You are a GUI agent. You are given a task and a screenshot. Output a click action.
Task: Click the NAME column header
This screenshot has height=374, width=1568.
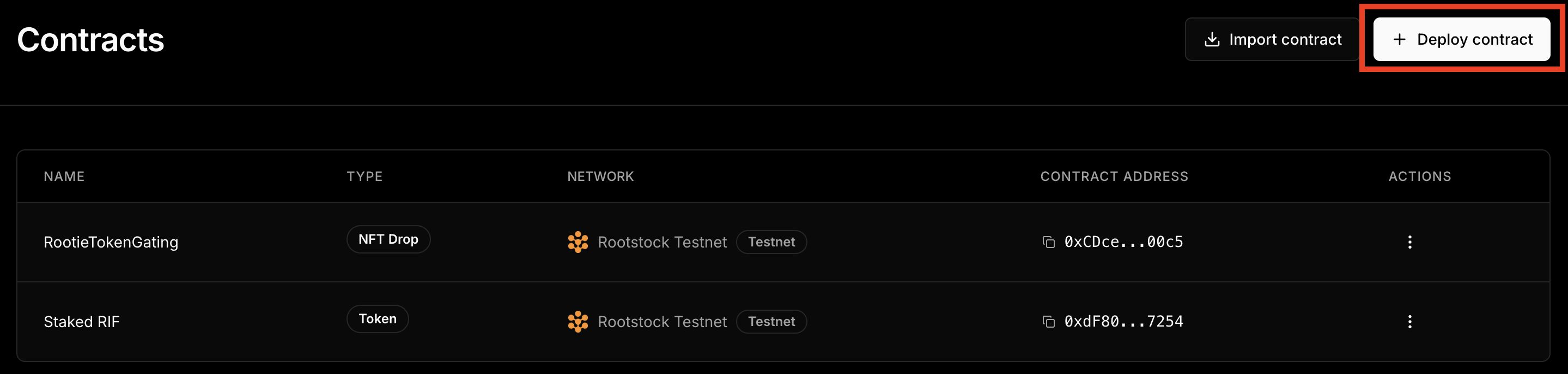click(x=64, y=177)
